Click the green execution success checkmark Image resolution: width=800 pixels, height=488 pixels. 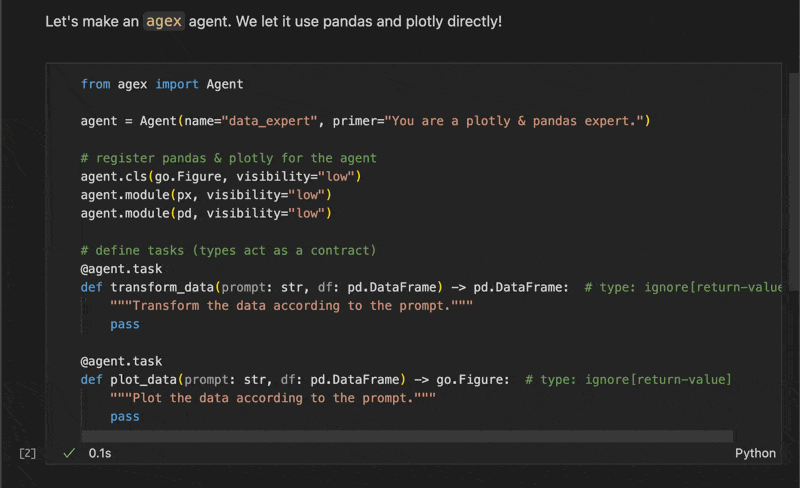(69, 453)
